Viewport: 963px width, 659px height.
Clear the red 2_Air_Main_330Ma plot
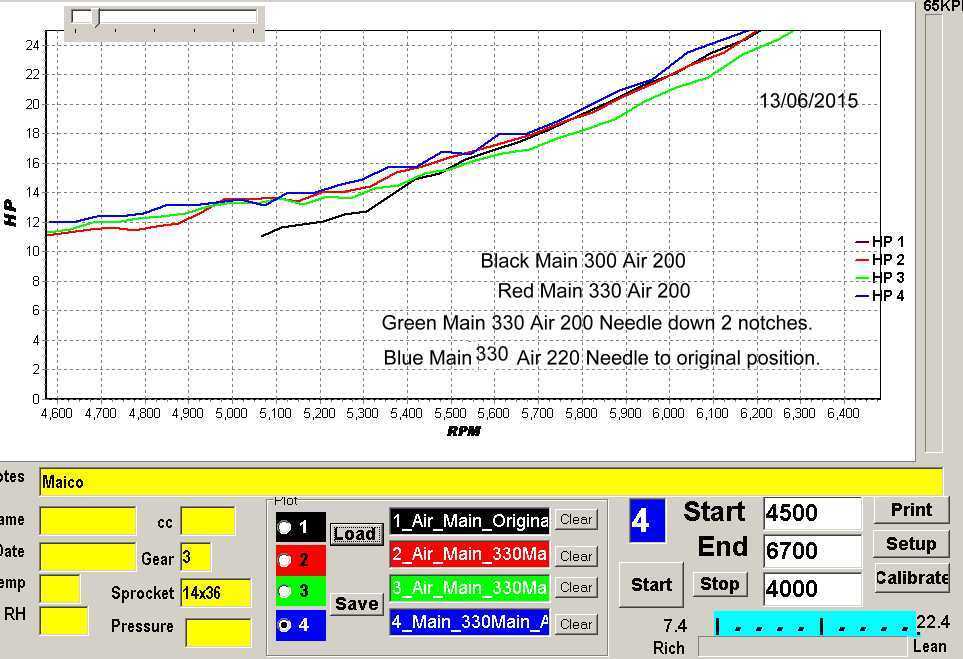pos(576,556)
